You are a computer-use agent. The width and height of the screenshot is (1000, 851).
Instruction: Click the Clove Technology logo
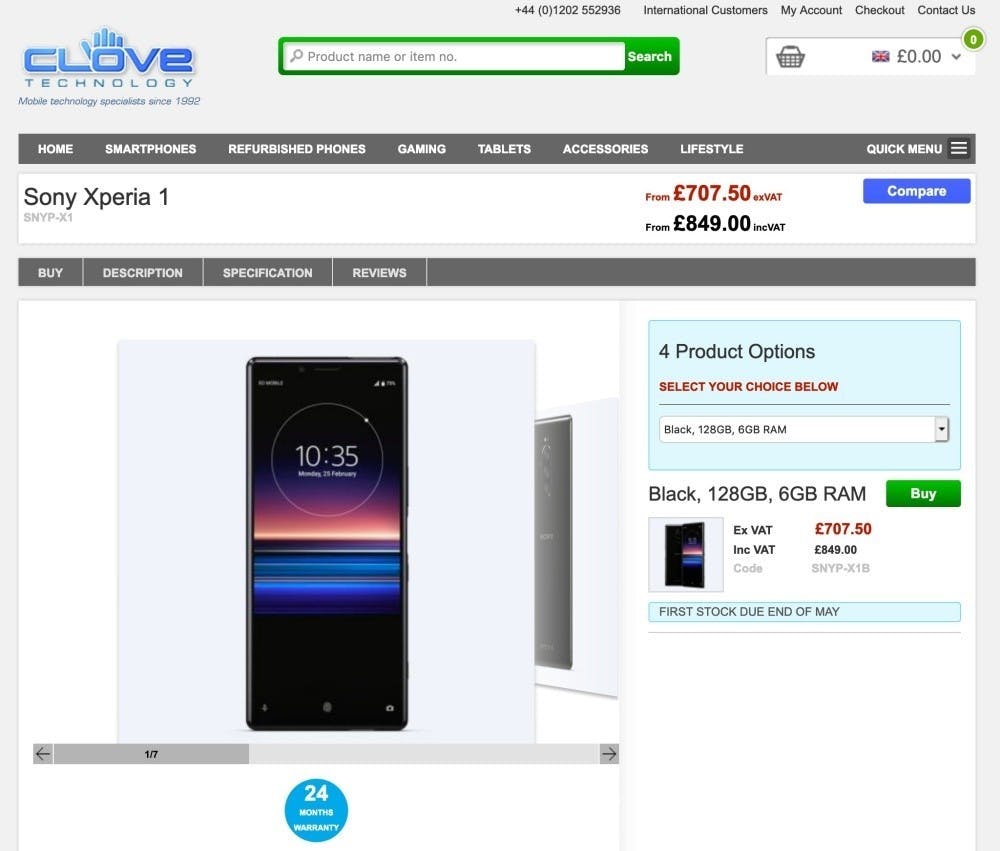point(108,66)
